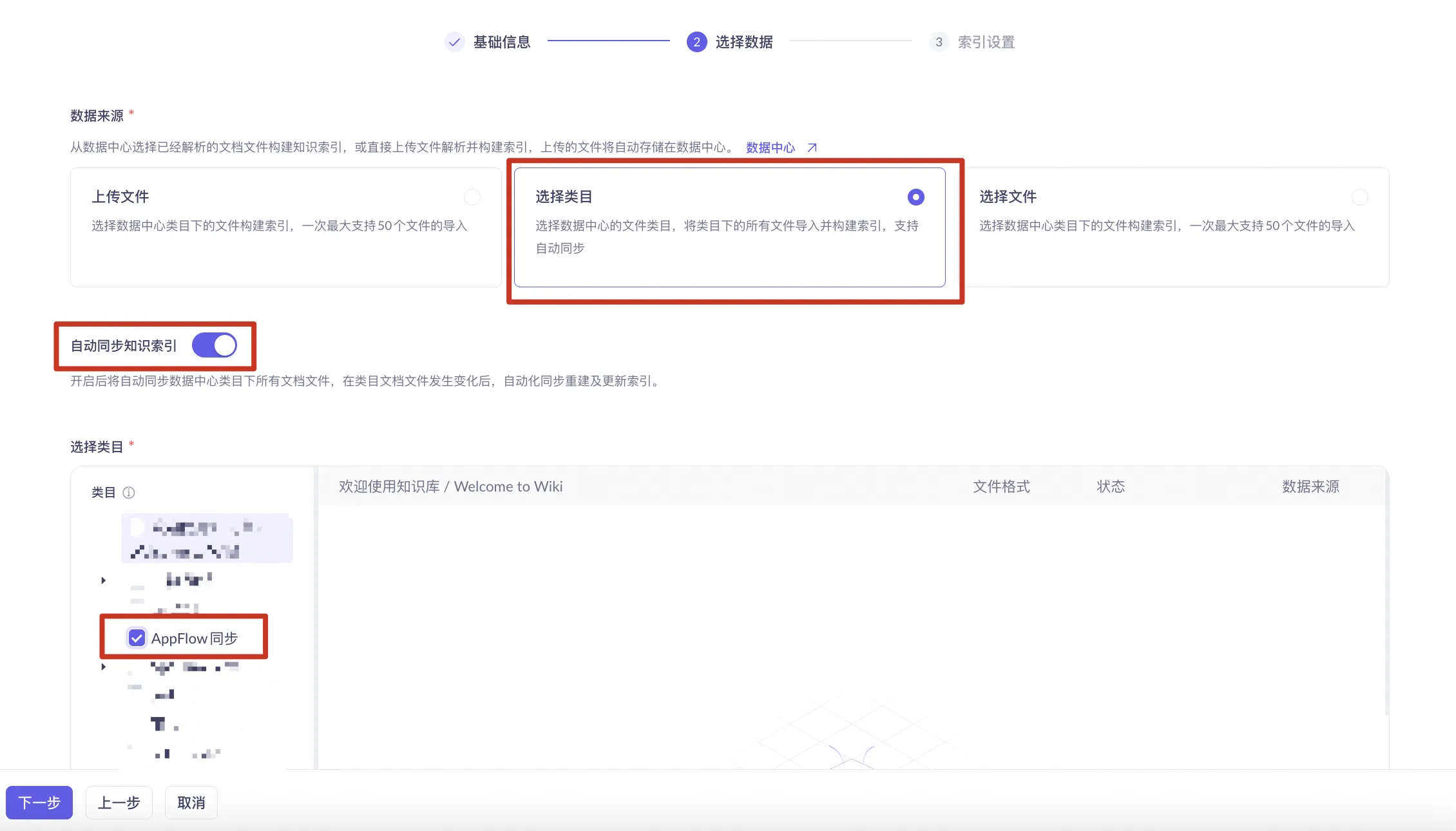The height and width of the screenshot is (831, 1456).
Task: Click the external link arrow icon next to 数据中心
Action: click(x=812, y=148)
